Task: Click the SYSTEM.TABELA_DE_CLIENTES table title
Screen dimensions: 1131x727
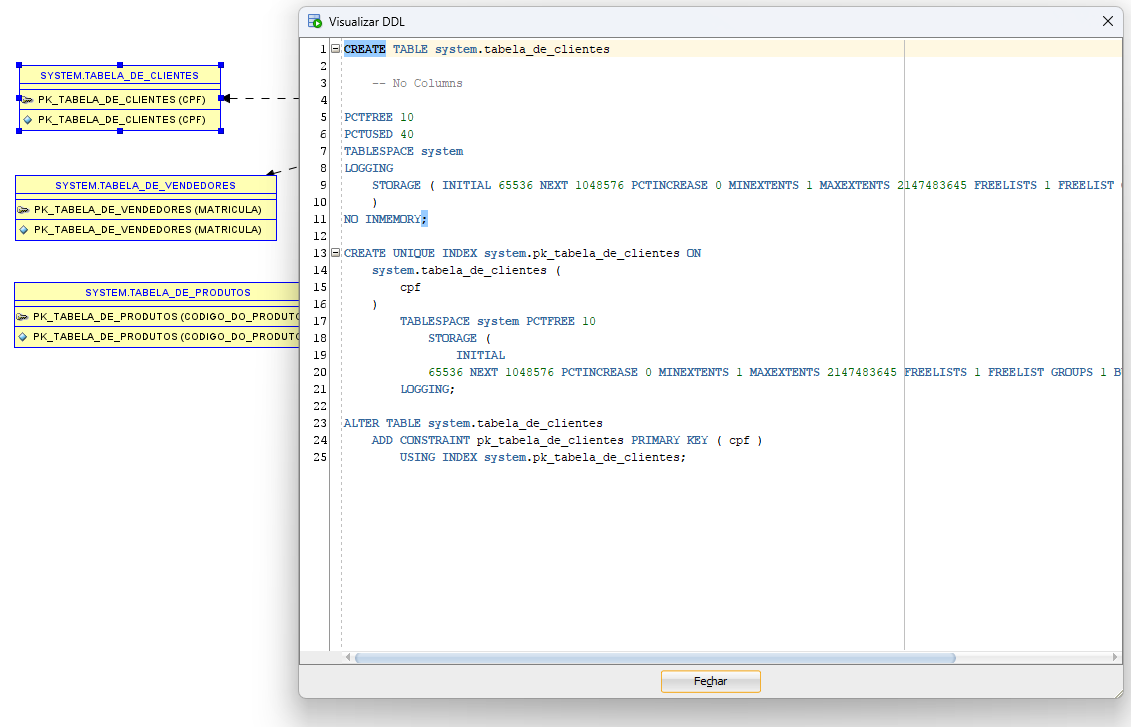Action: click(119, 75)
